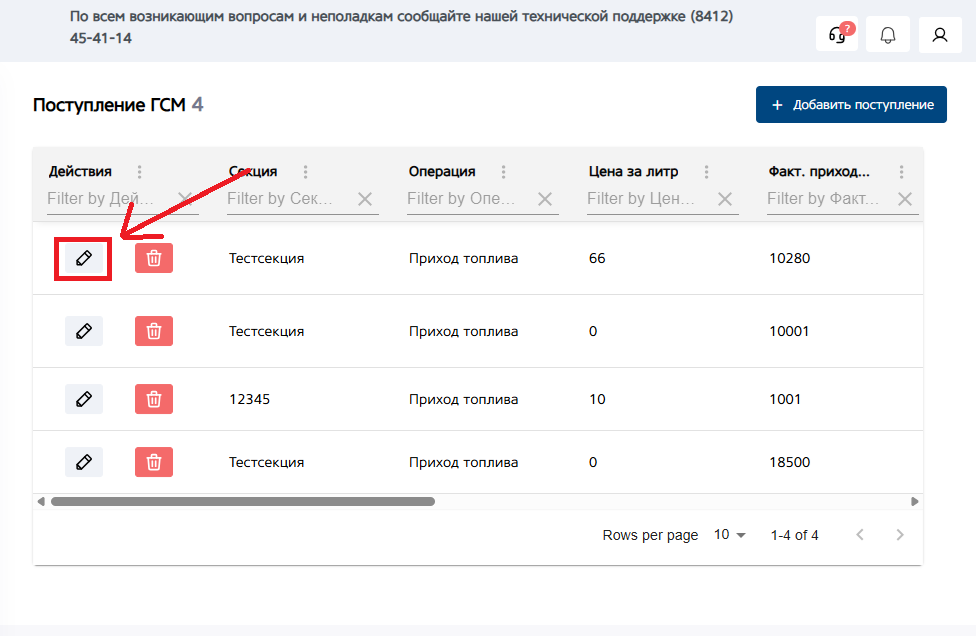Image resolution: width=976 pixels, height=636 pixels.
Task: Open Секция column menu dots
Action: click(x=305, y=172)
